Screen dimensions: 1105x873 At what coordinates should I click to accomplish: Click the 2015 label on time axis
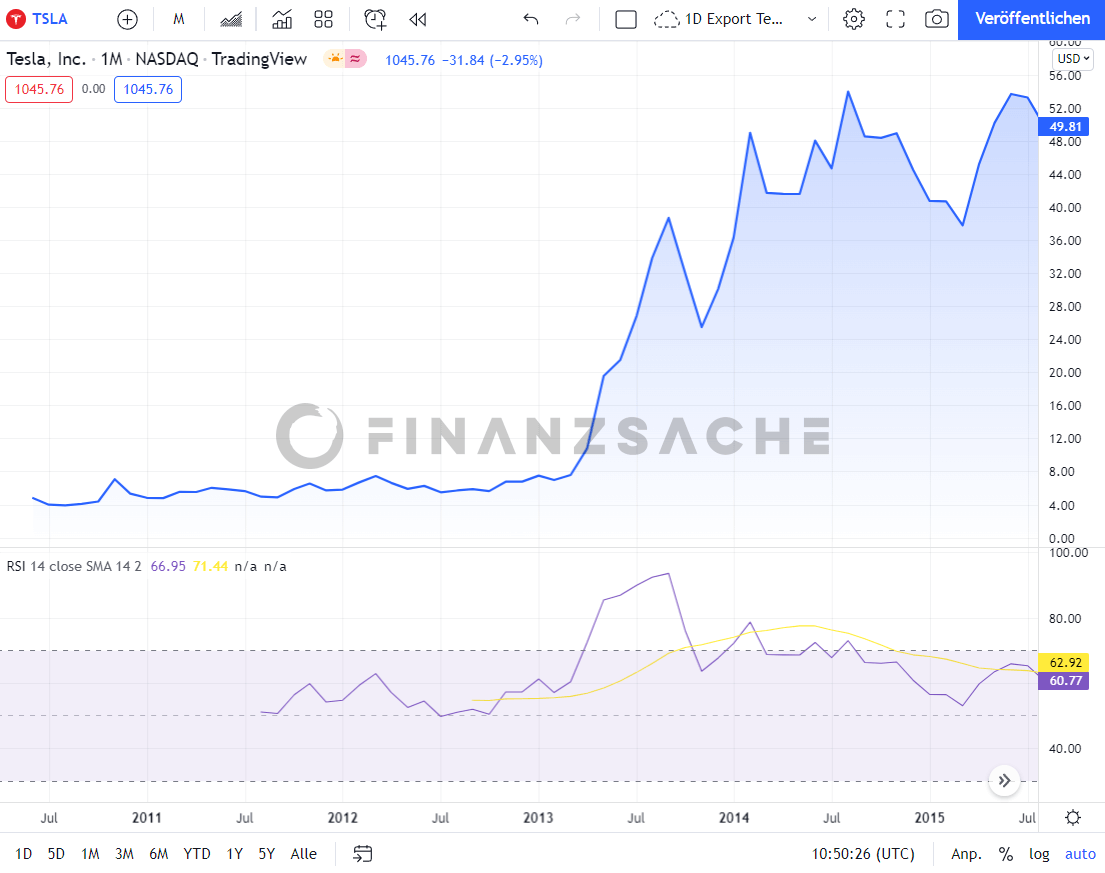pyautogui.click(x=930, y=818)
